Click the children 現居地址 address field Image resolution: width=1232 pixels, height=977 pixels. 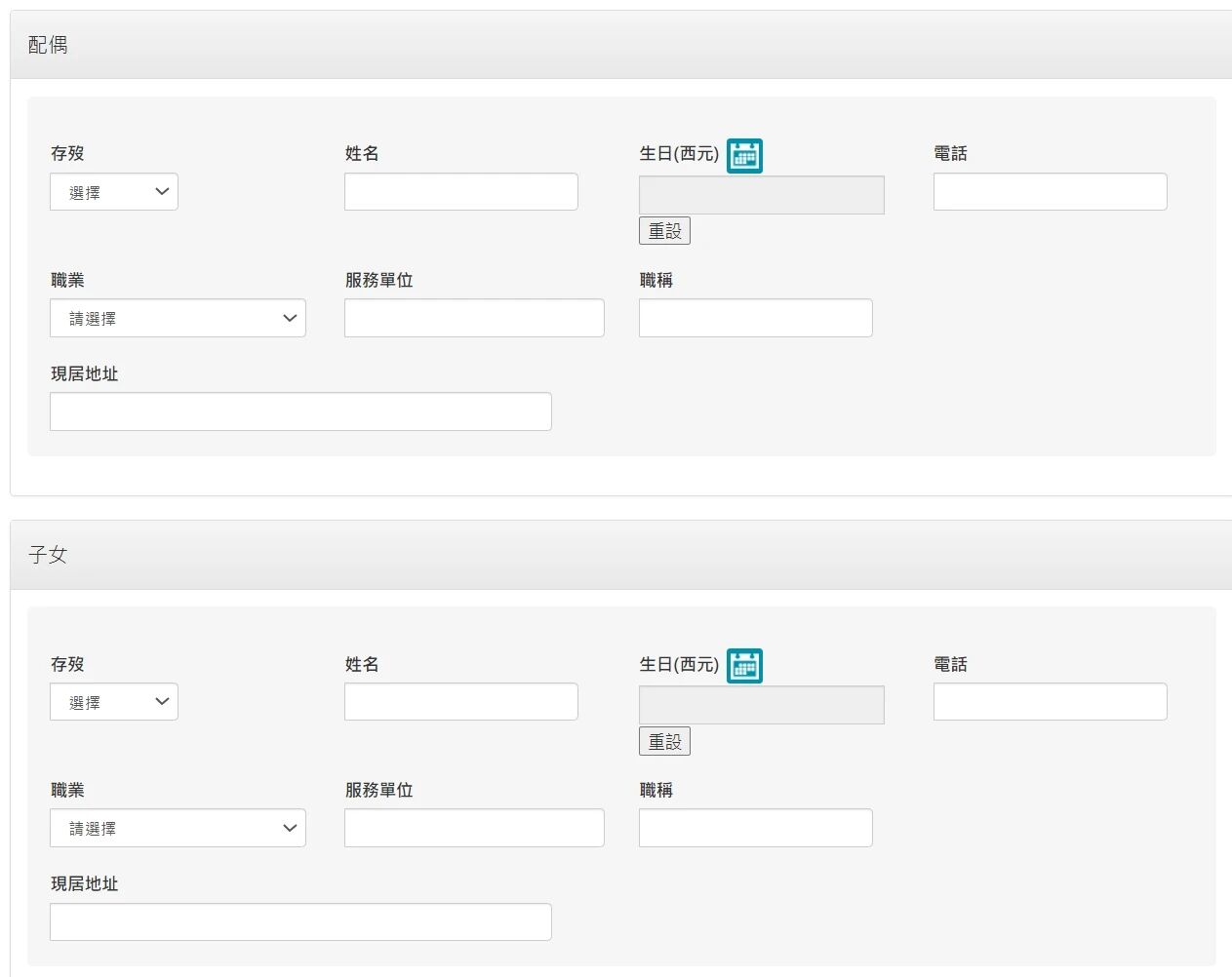pos(300,921)
